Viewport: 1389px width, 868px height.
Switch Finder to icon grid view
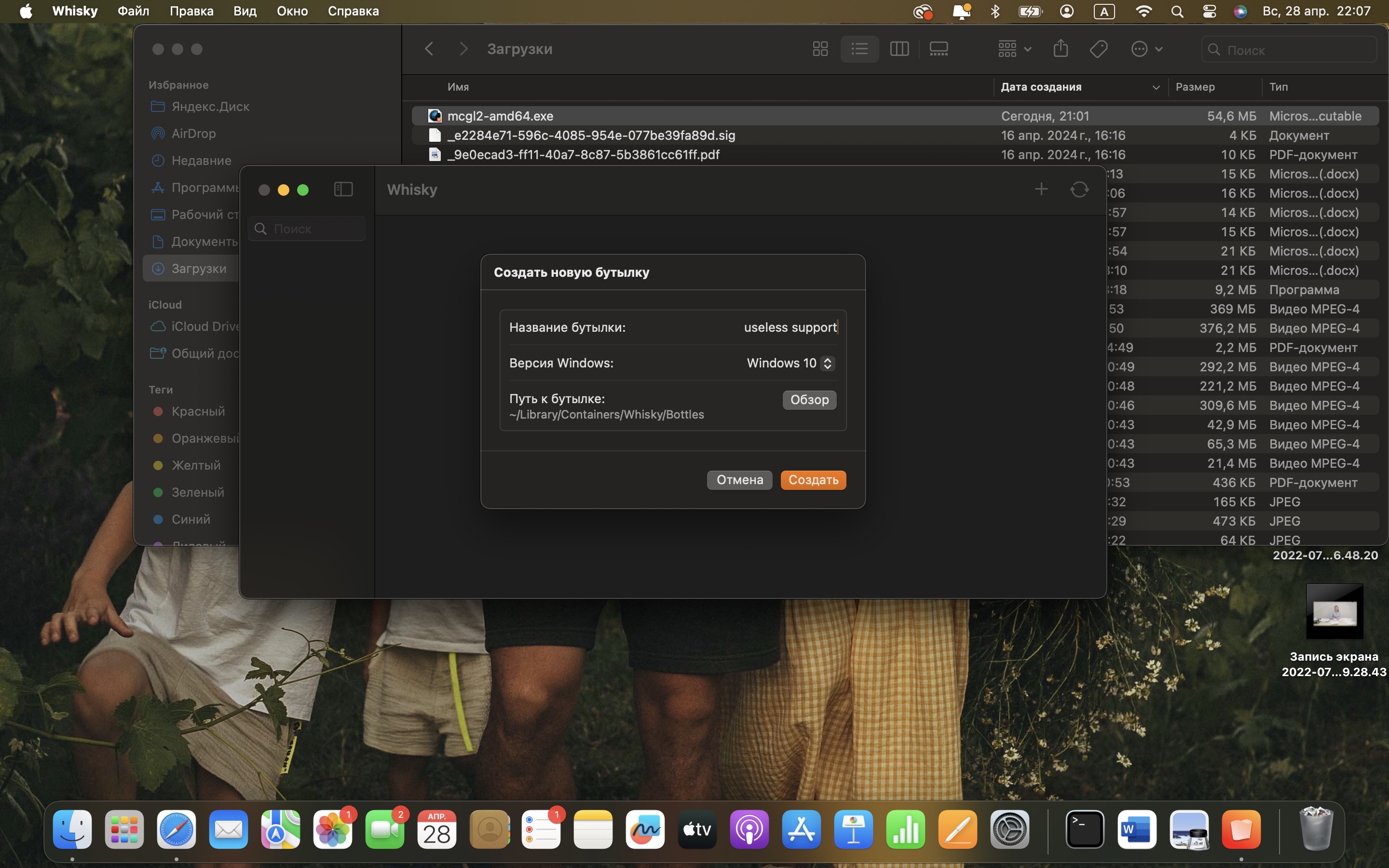point(820,49)
